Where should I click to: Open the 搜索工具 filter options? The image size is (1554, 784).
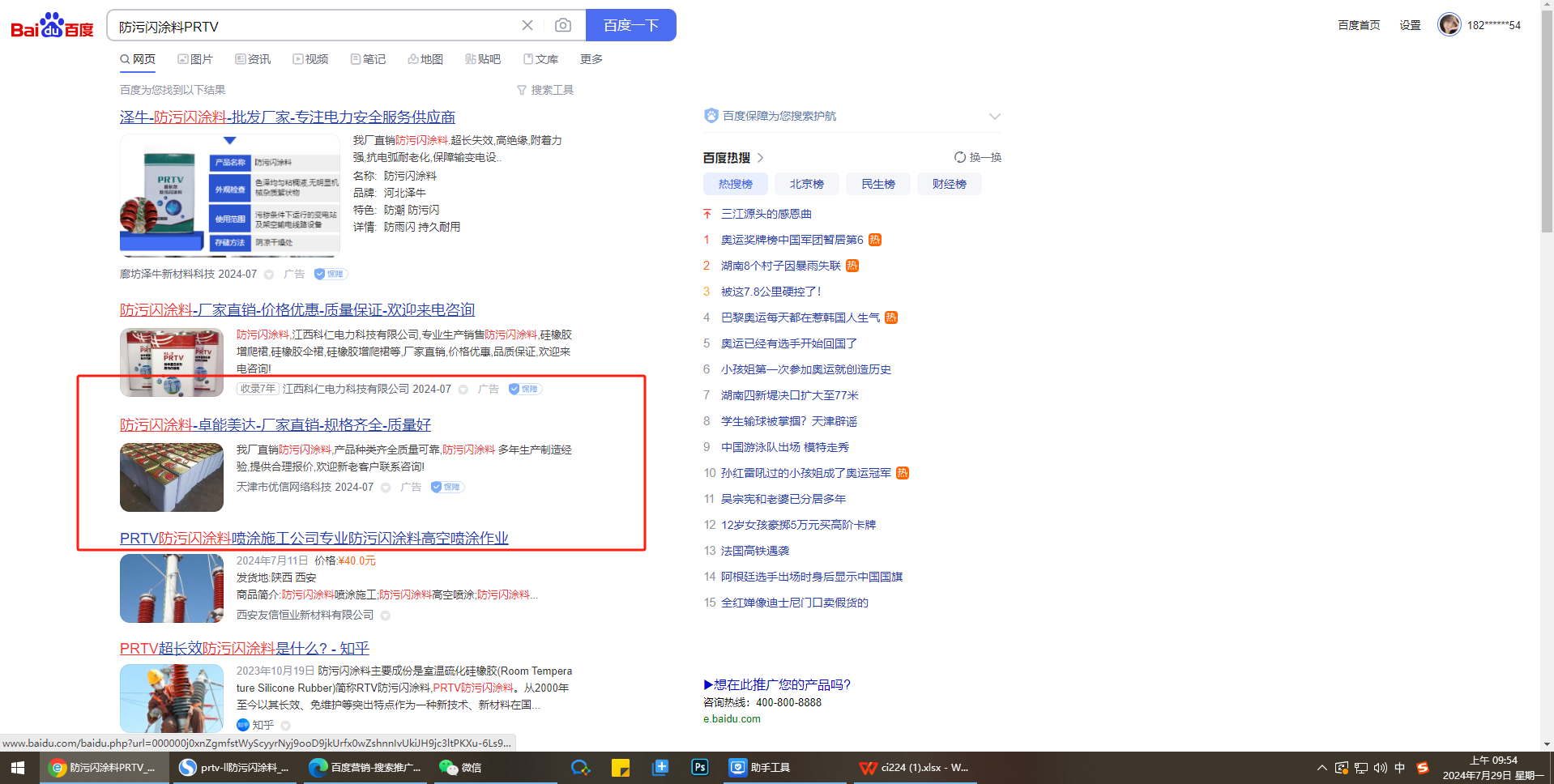(545, 90)
